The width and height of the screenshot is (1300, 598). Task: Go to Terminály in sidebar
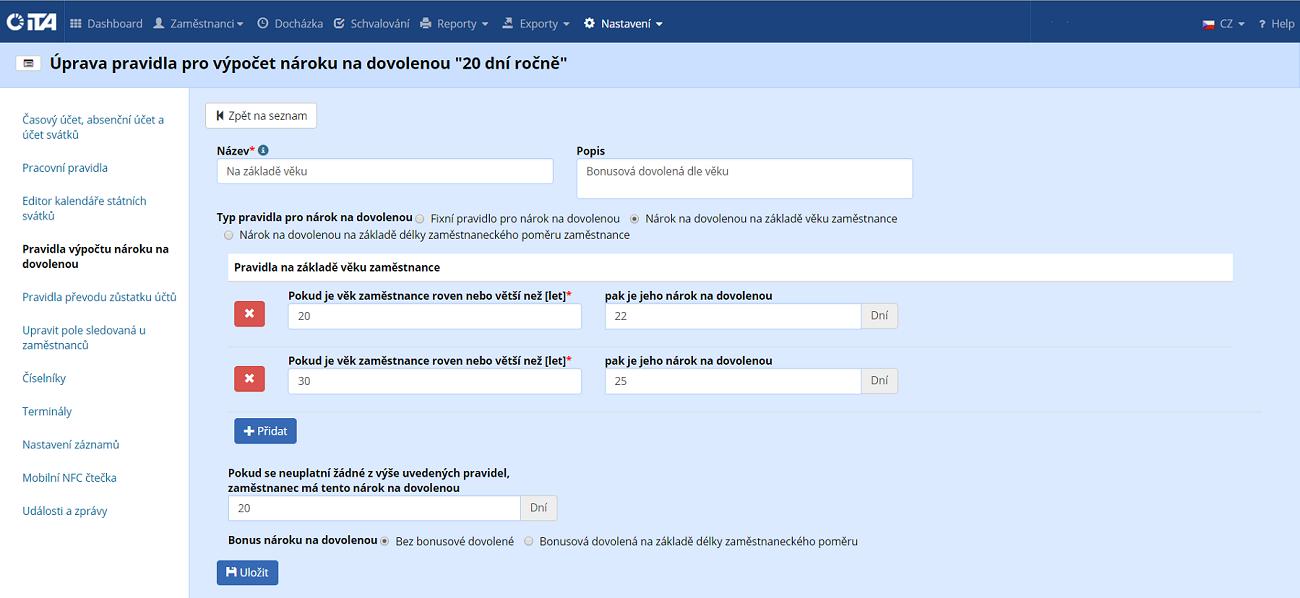tap(47, 411)
